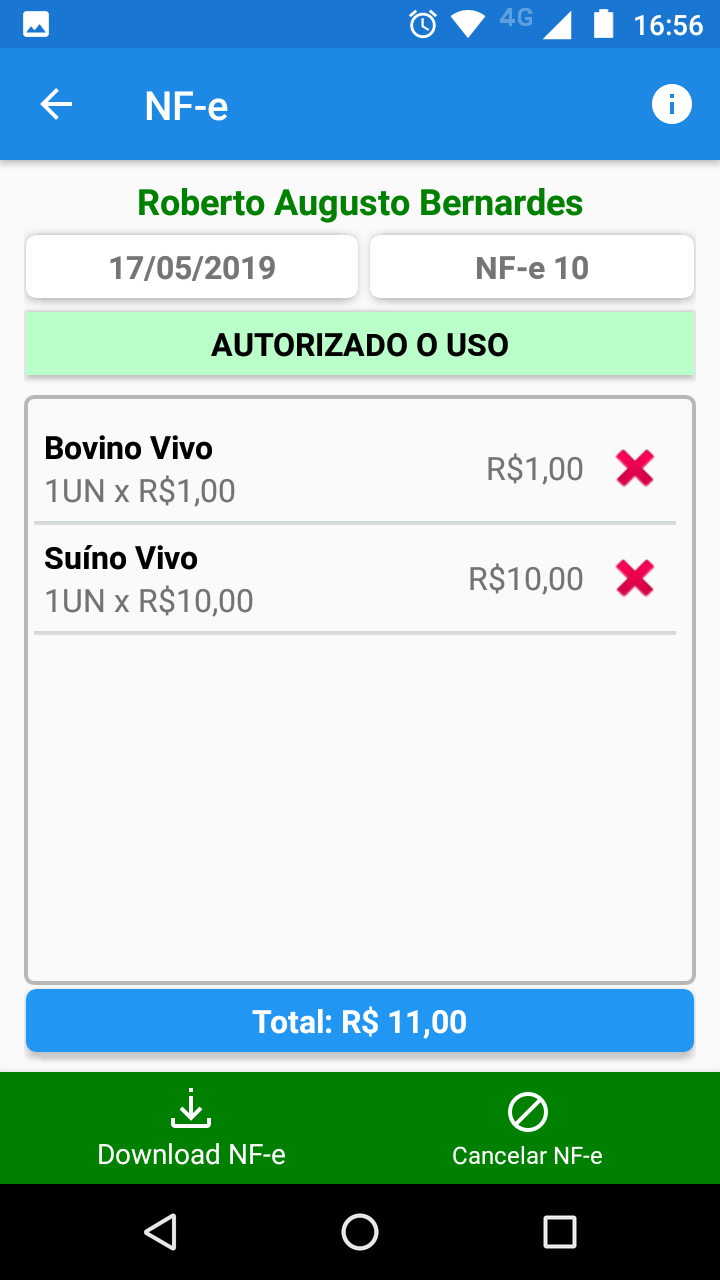This screenshot has height=1280, width=720.
Task: Tap the AUTORIZADO O USO status banner
Action: 360,345
